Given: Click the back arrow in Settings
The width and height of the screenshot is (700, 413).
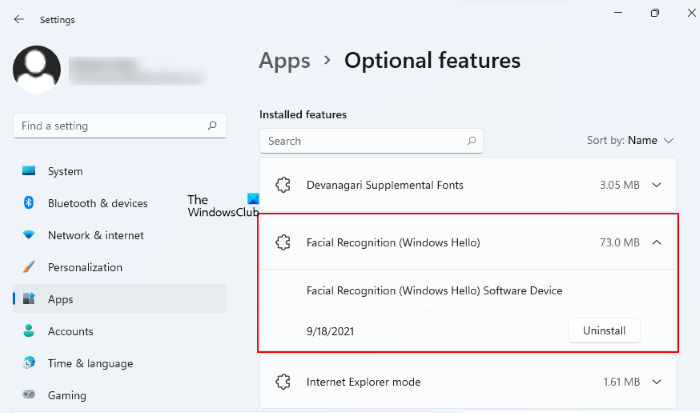Looking at the screenshot, I should [x=19, y=19].
